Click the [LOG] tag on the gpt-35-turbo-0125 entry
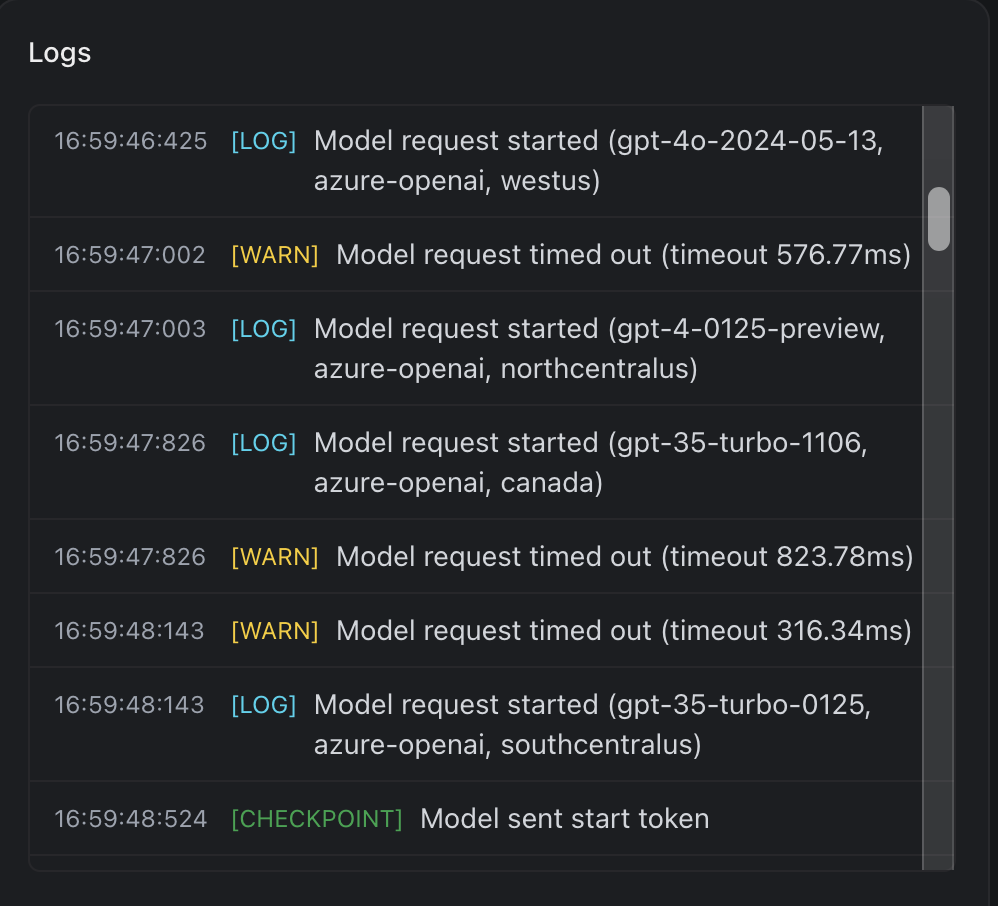The width and height of the screenshot is (998, 906). pos(263,704)
